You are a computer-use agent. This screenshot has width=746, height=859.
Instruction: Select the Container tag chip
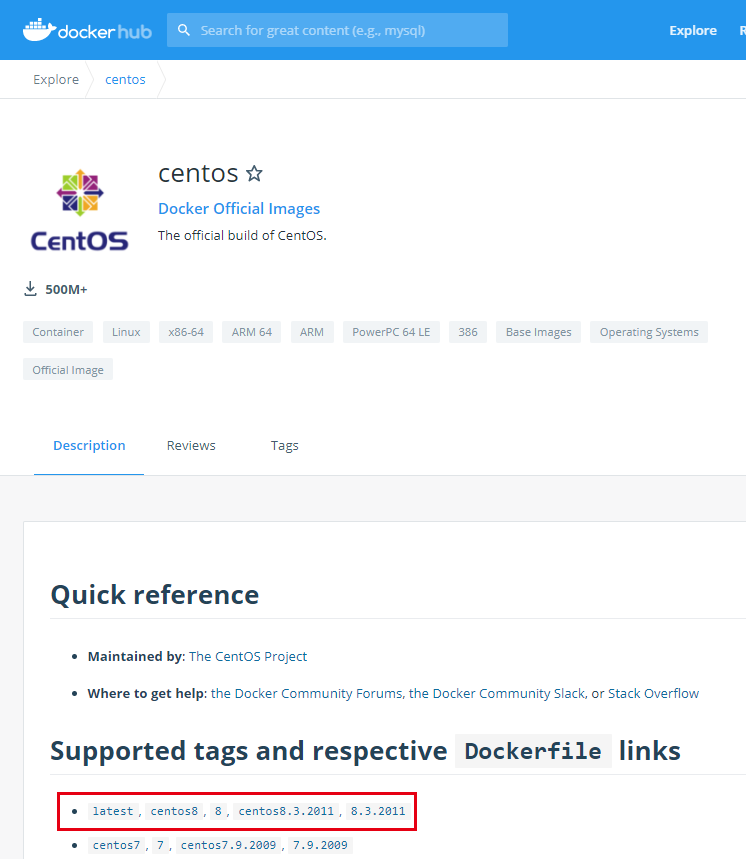tap(58, 332)
